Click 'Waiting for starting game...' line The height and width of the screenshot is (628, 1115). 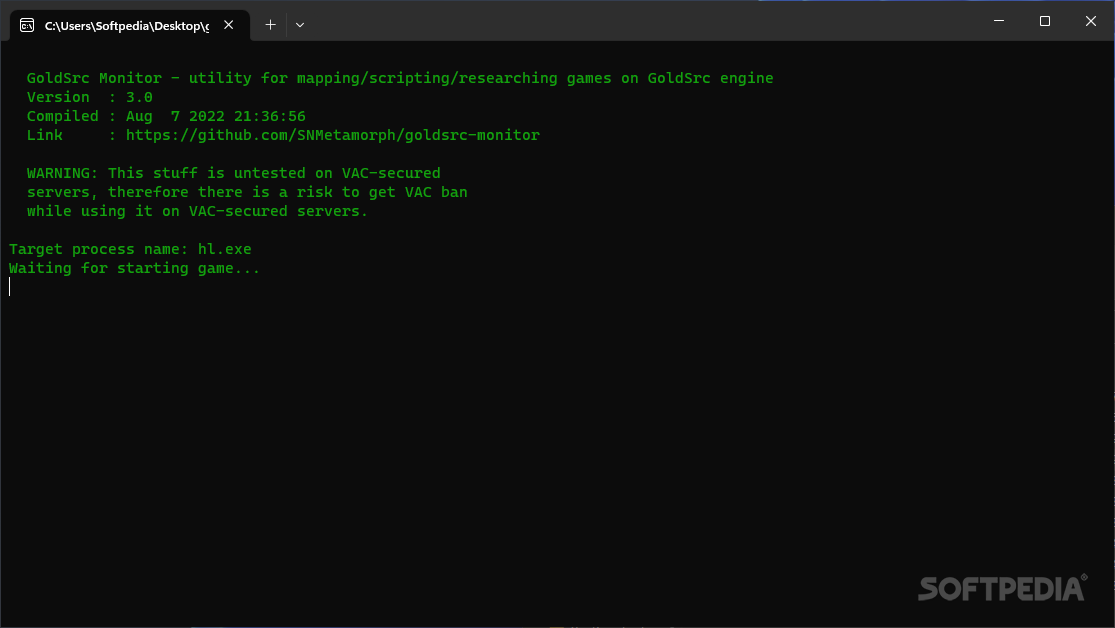coord(134,268)
